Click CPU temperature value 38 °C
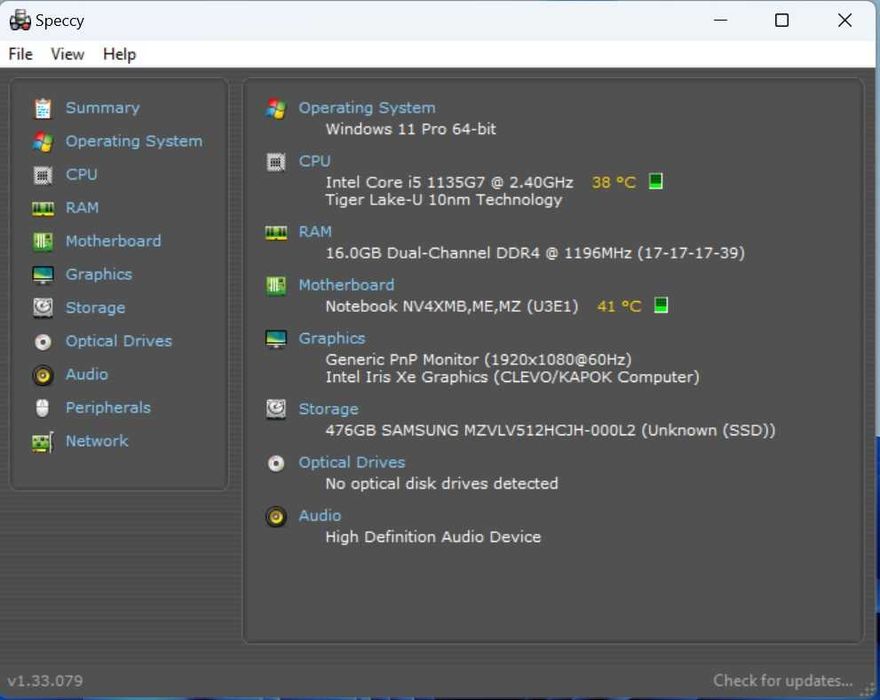The height and width of the screenshot is (700, 880). coord(614,182)
